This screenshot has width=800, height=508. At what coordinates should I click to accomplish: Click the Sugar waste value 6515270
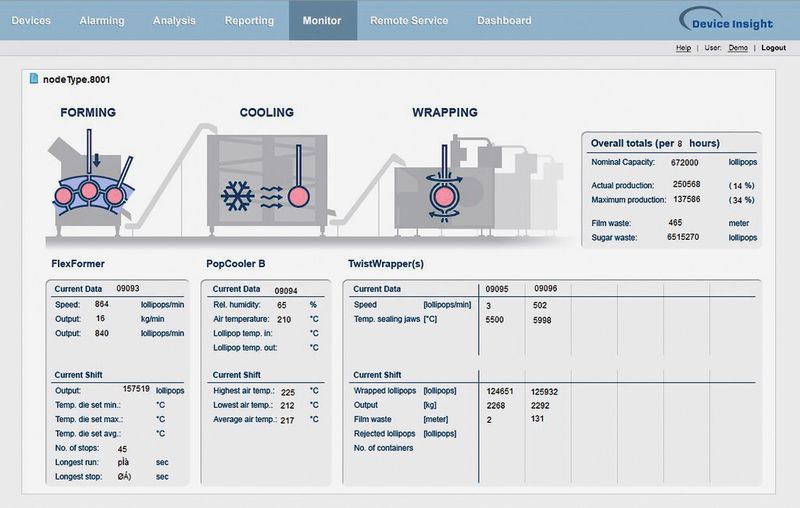pyautogui.click(x=683, y=237)
